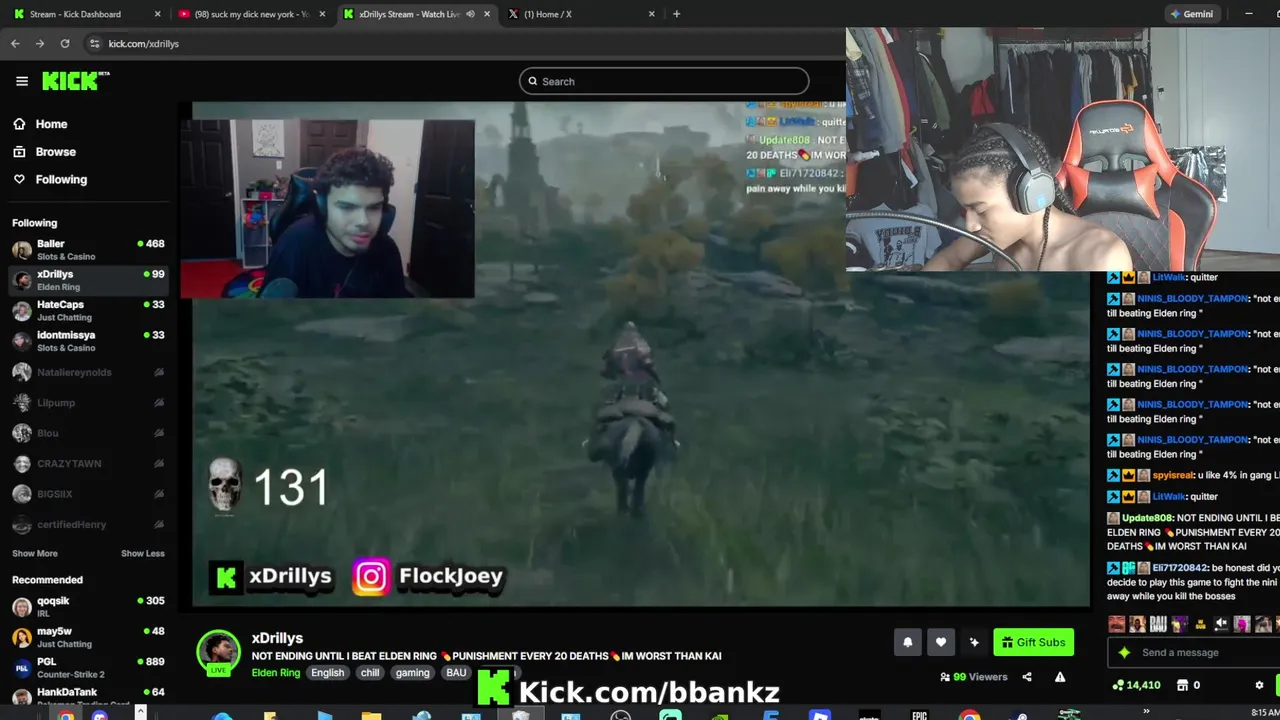The image size is (1280, 720).
Task: Open offline BIGSIIX channel
Action: pos(88,494)
